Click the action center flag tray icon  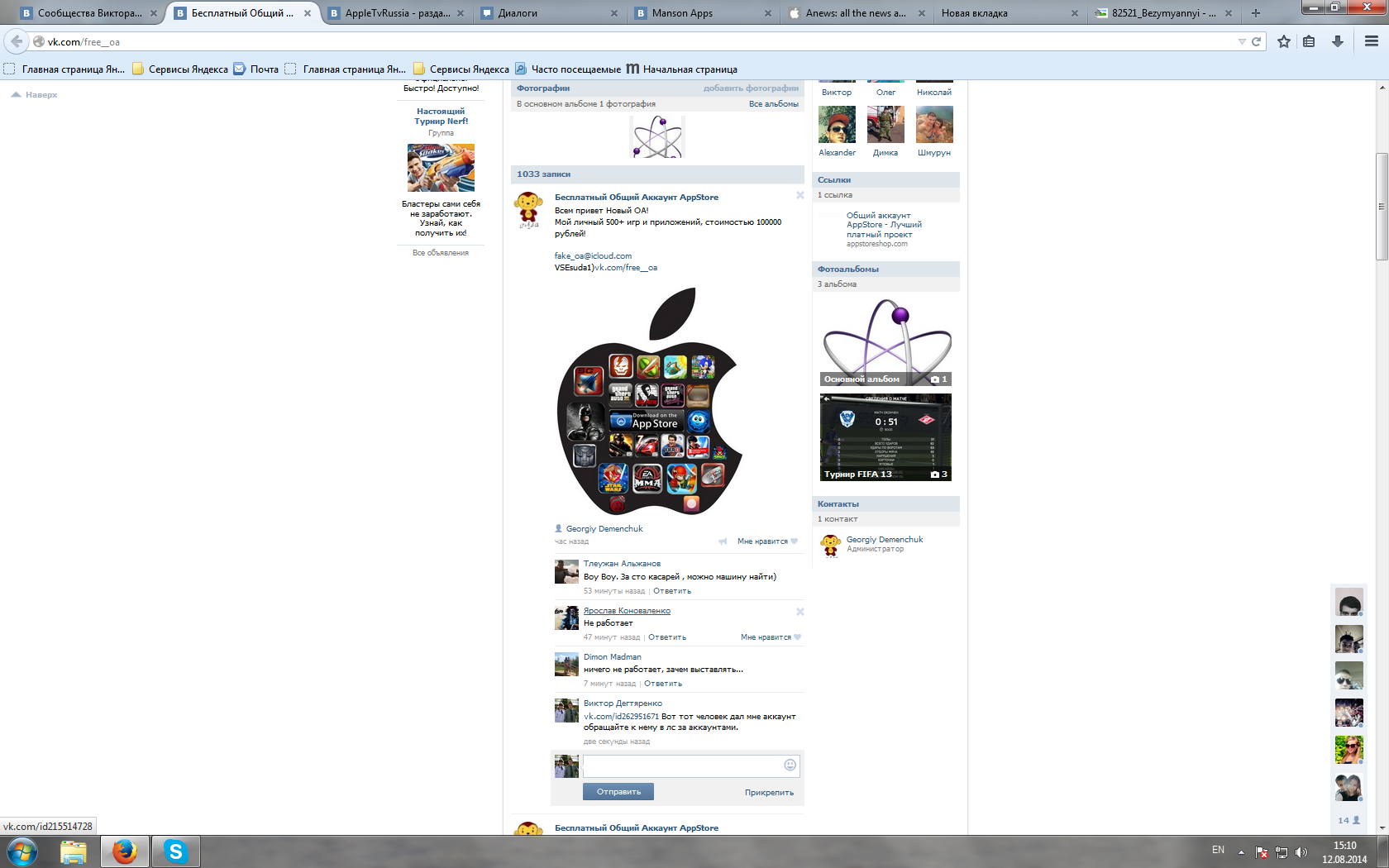click(x=1262, y=852)
